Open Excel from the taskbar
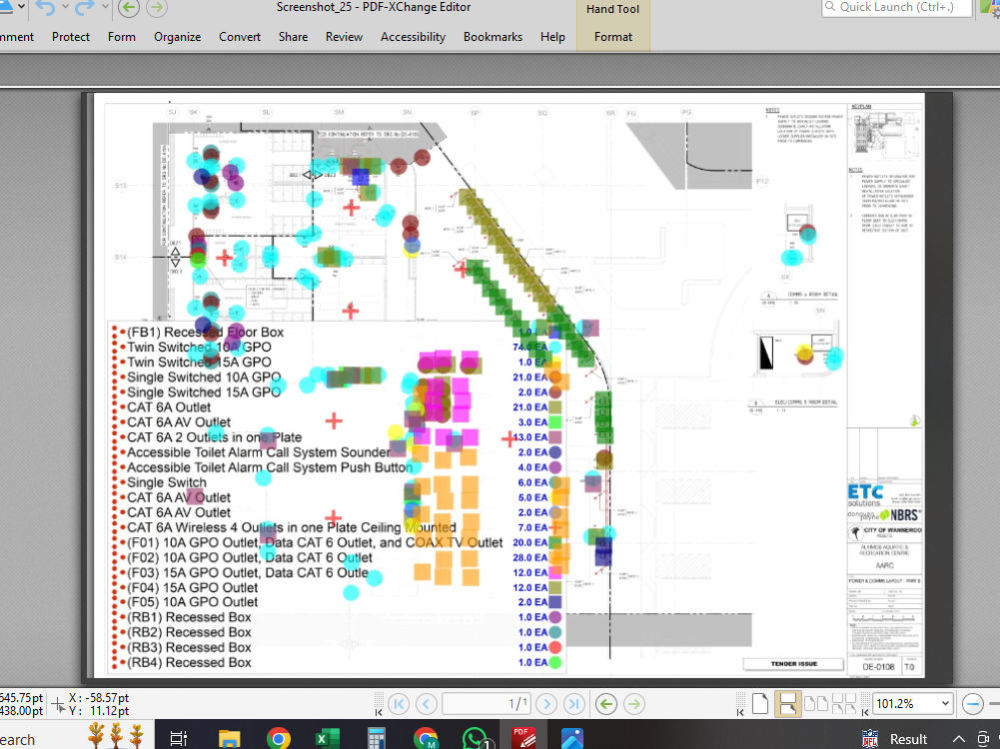The width and height of the screenshot is (1000, 749). pyautogui.click(x=328, y=738)
